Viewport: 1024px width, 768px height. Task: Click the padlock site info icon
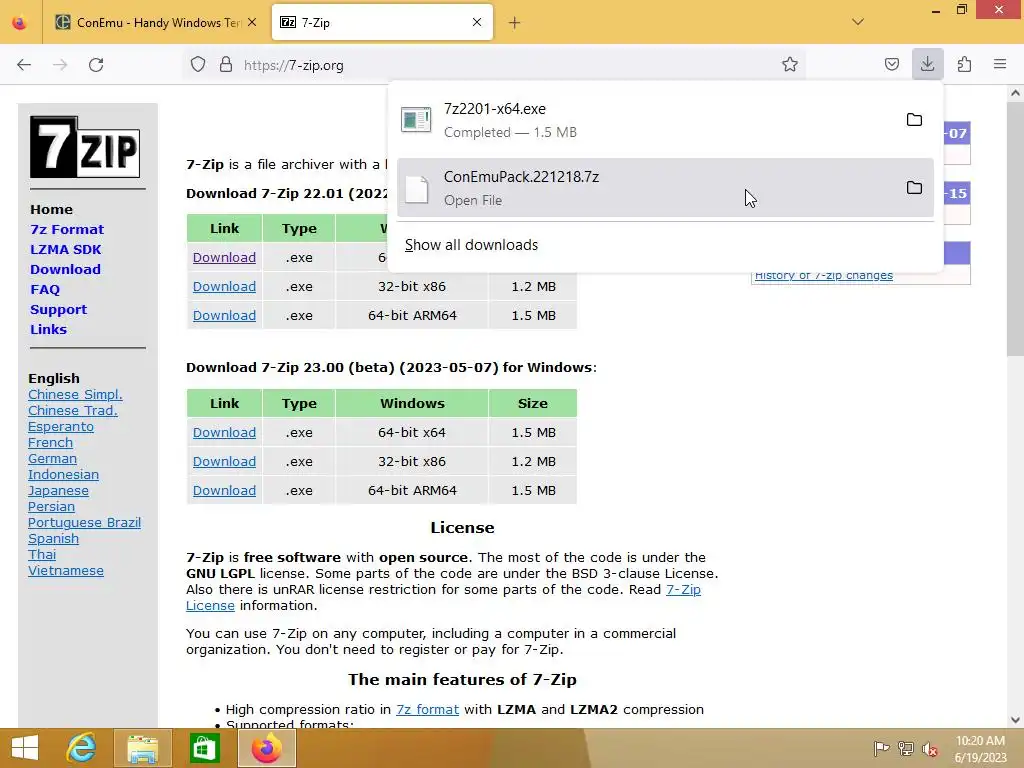226,65
